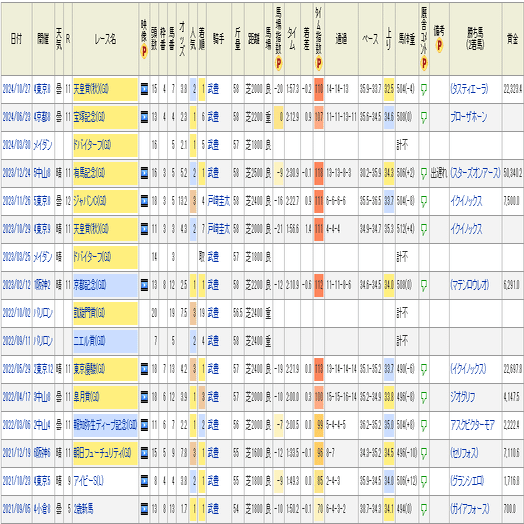Open runner-up horse (セリフォス)
This screenshot has height=524, width=524.
coord(464,453)
